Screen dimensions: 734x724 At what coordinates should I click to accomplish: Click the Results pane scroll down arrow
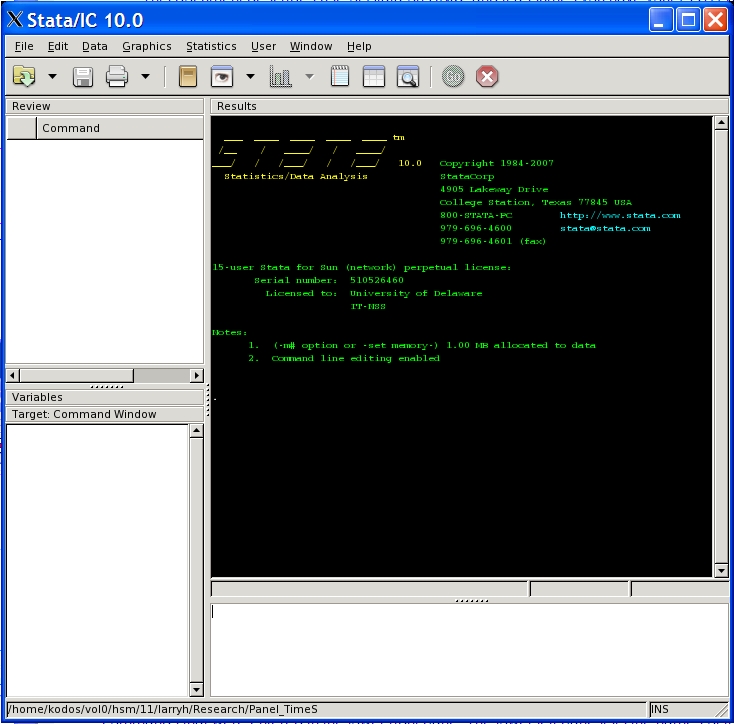pyautogui.click(x=721, y=570)
